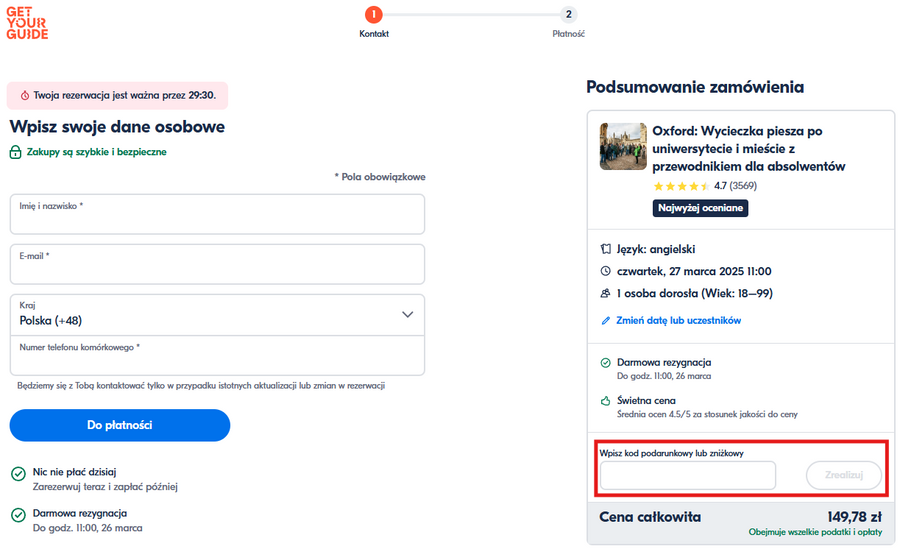Go to step 2 Płatność

[x=568, y=15]
